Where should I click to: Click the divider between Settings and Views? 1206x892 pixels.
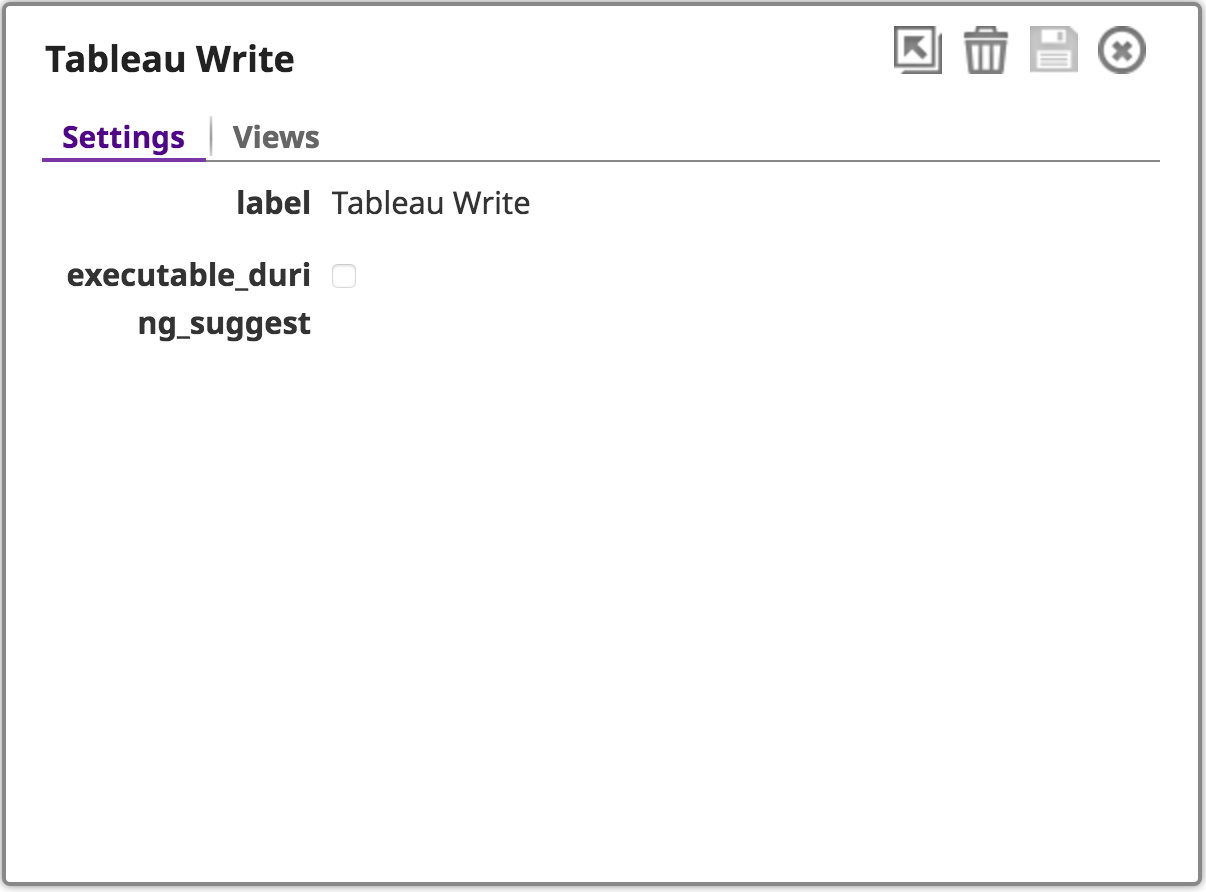point(211,136)
